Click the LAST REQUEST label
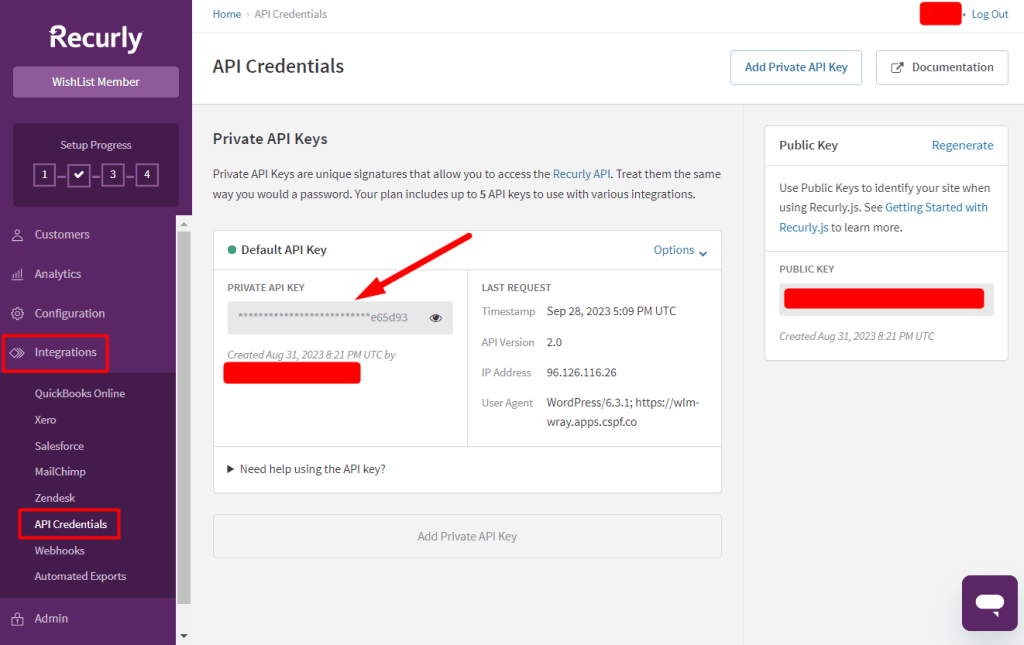This screenshot has width=1024, height=645. tap(516, 288)
